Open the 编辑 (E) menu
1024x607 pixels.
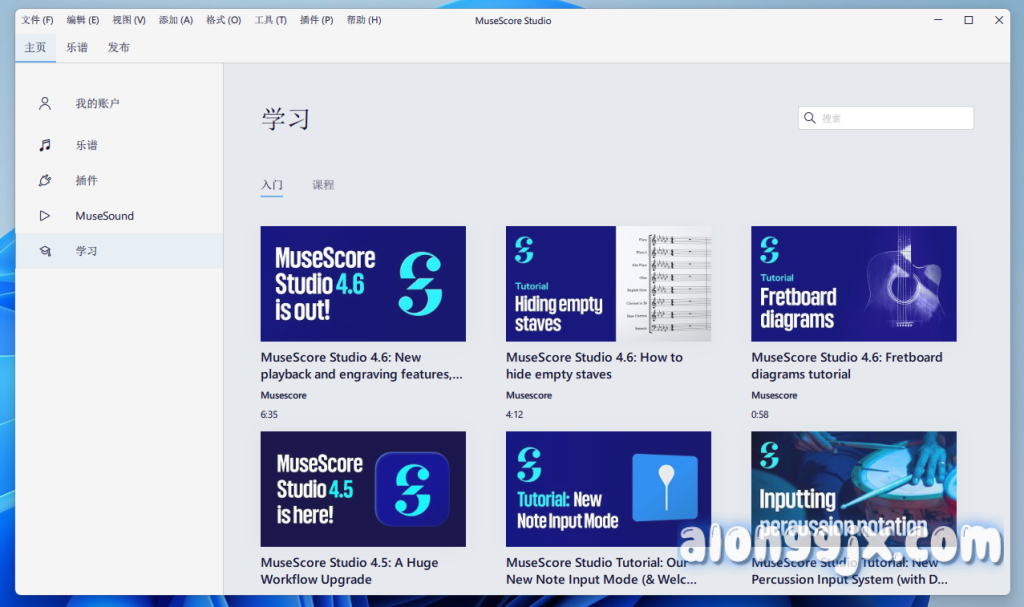coord(83,20)
